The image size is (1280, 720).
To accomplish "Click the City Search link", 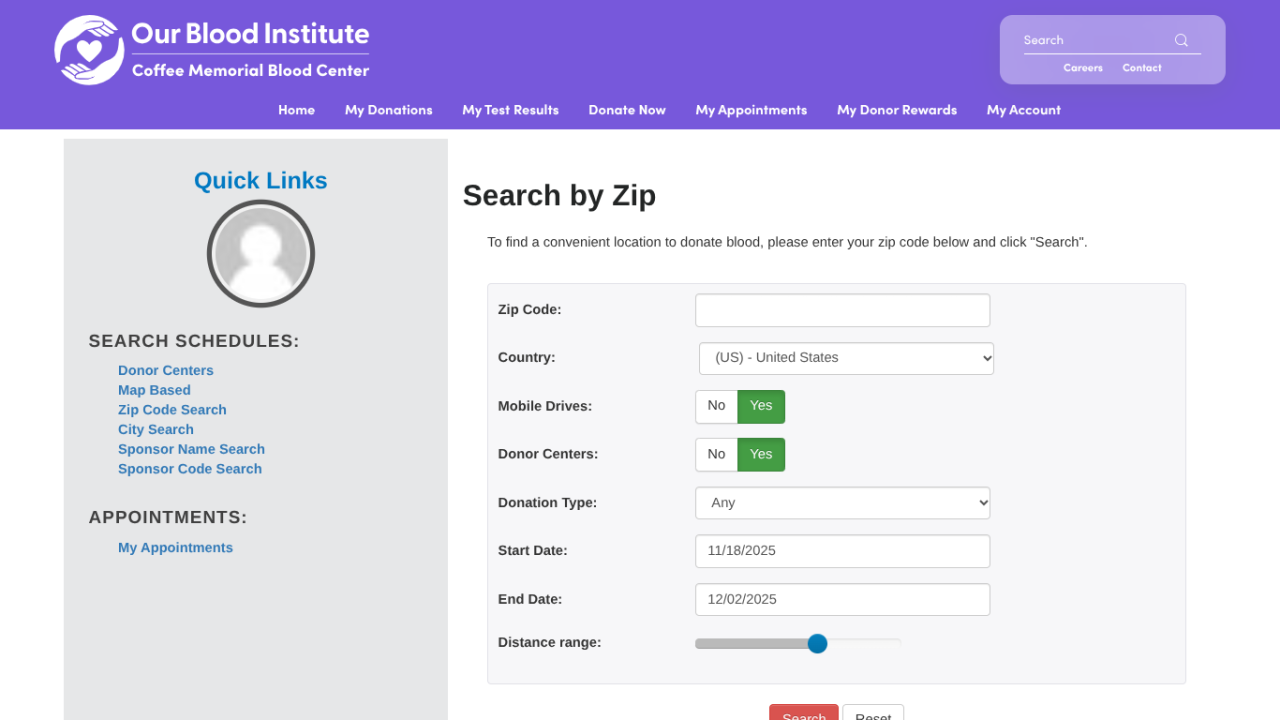I will coord(156,430).
